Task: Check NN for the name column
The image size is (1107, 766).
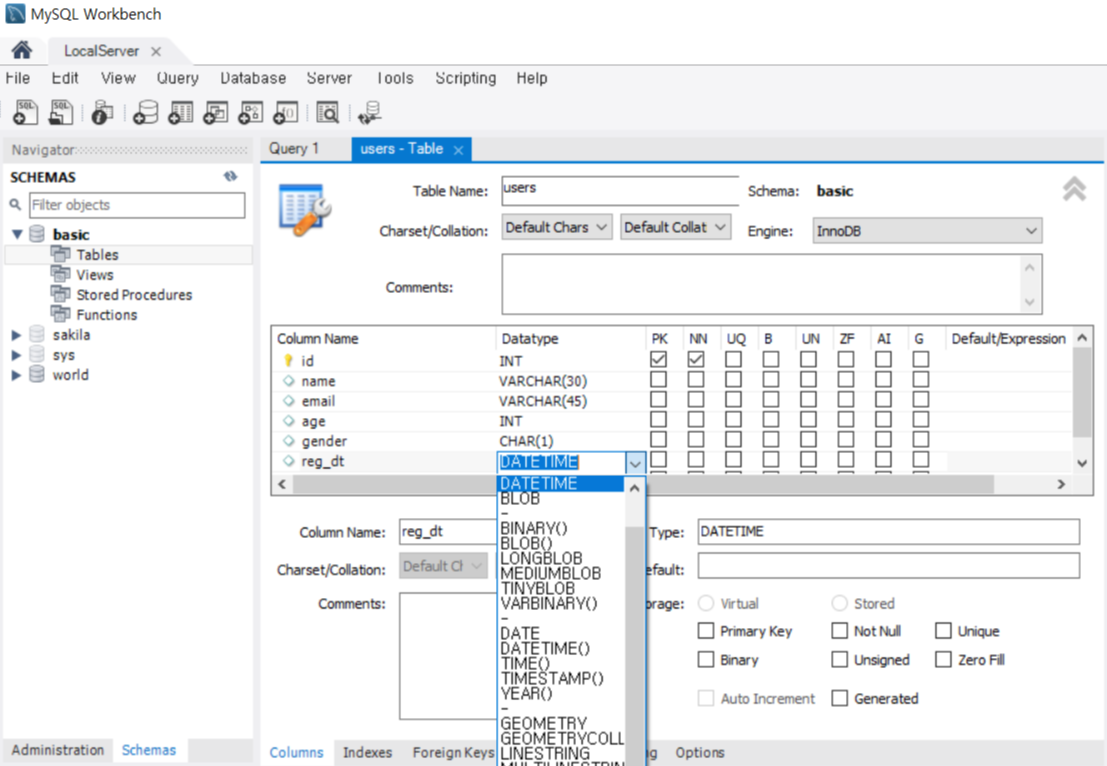Action: tap(696, 380)
